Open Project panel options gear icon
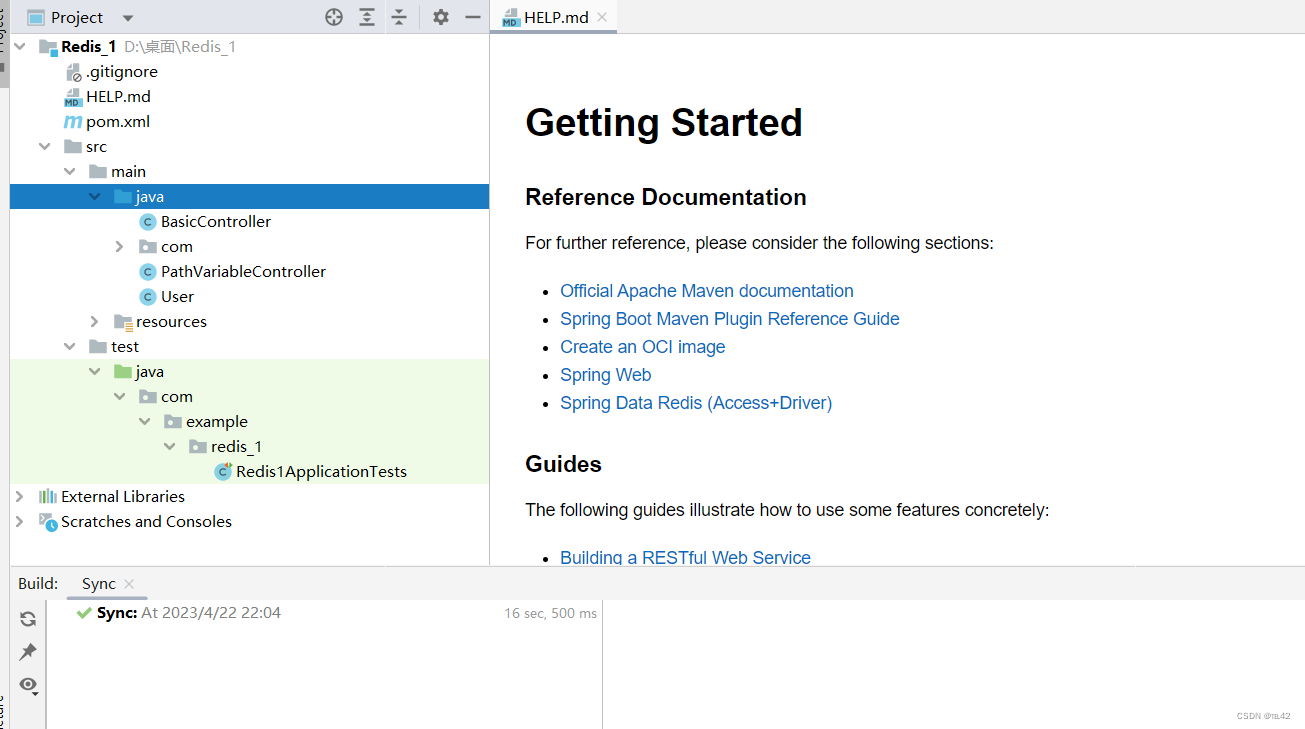The image size is (1305, 729). [440, 17]
